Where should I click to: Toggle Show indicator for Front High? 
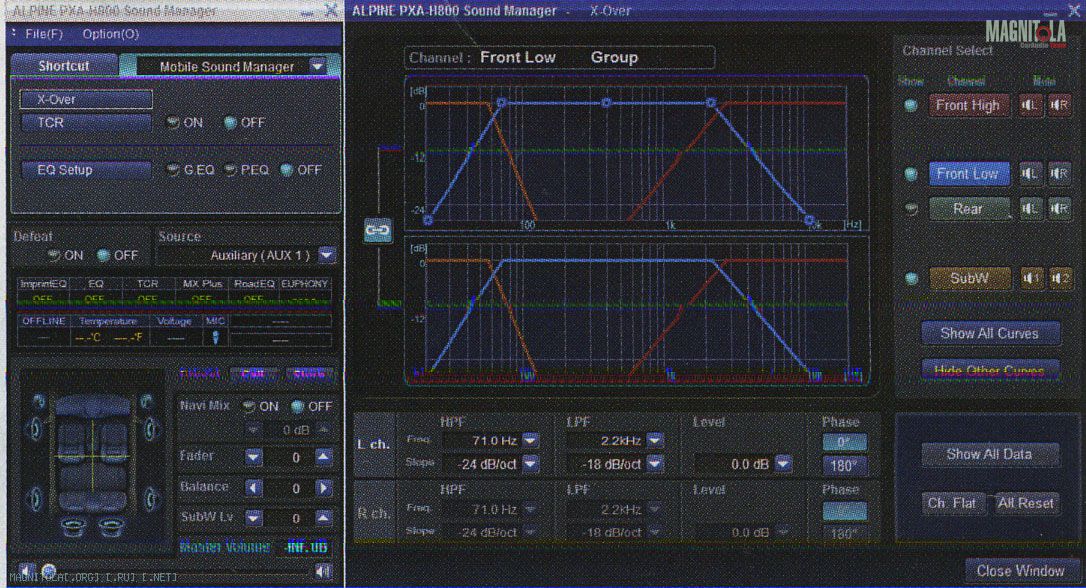click(x=911, y=105)
